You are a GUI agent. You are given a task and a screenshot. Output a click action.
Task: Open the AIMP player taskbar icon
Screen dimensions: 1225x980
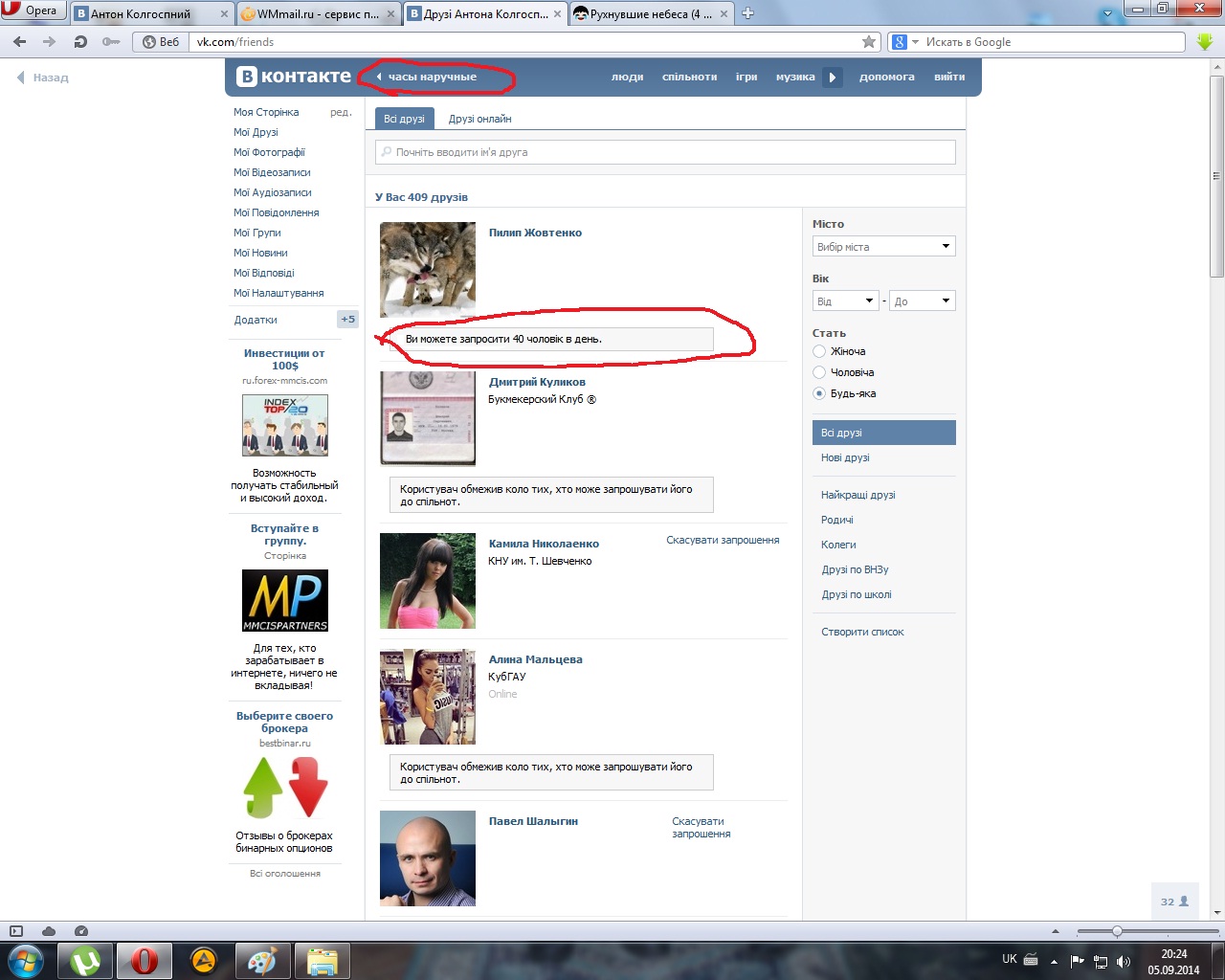click(x=204, y=961)
